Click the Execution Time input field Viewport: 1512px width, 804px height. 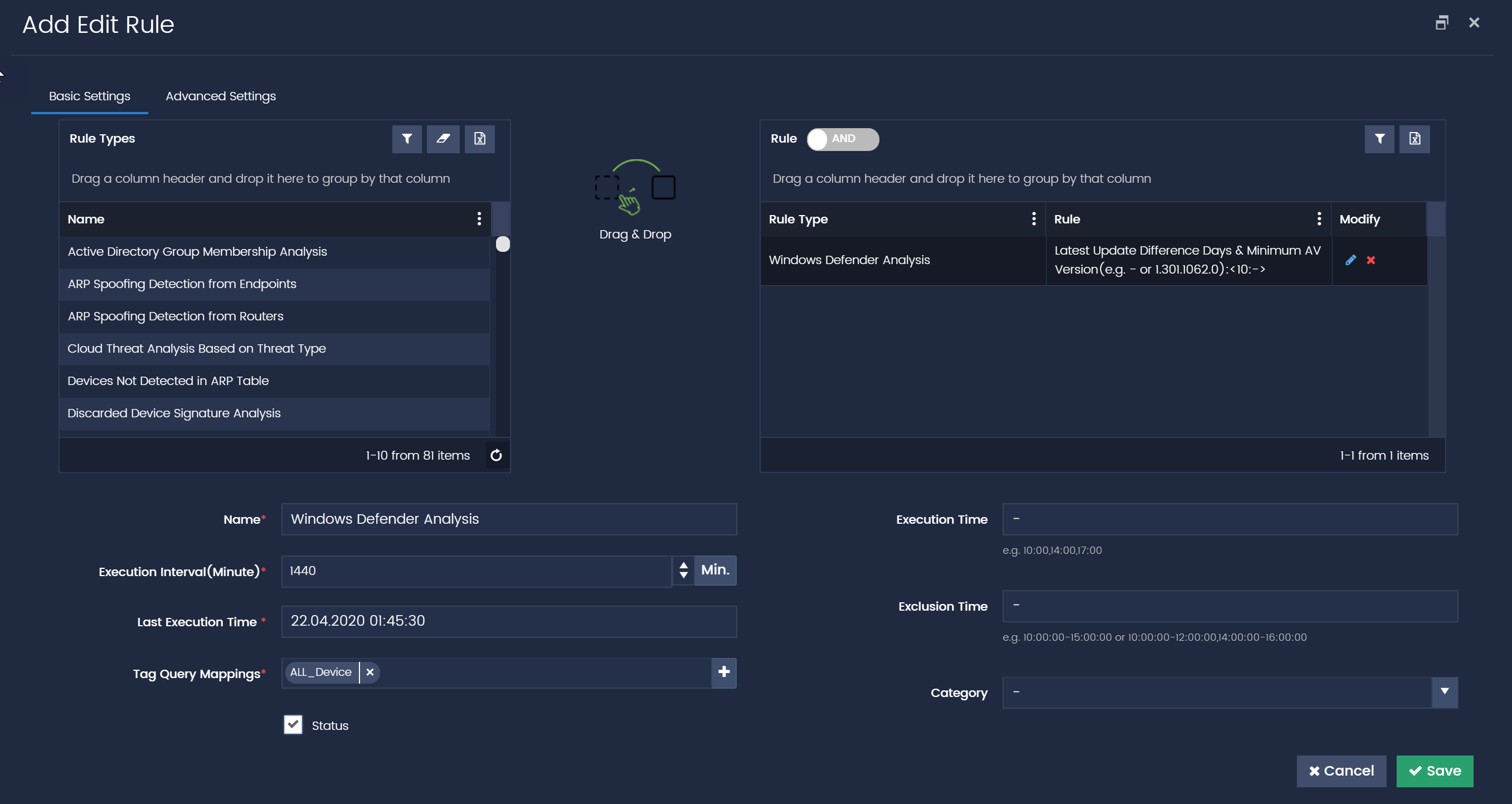click(x=1229, y=519)
